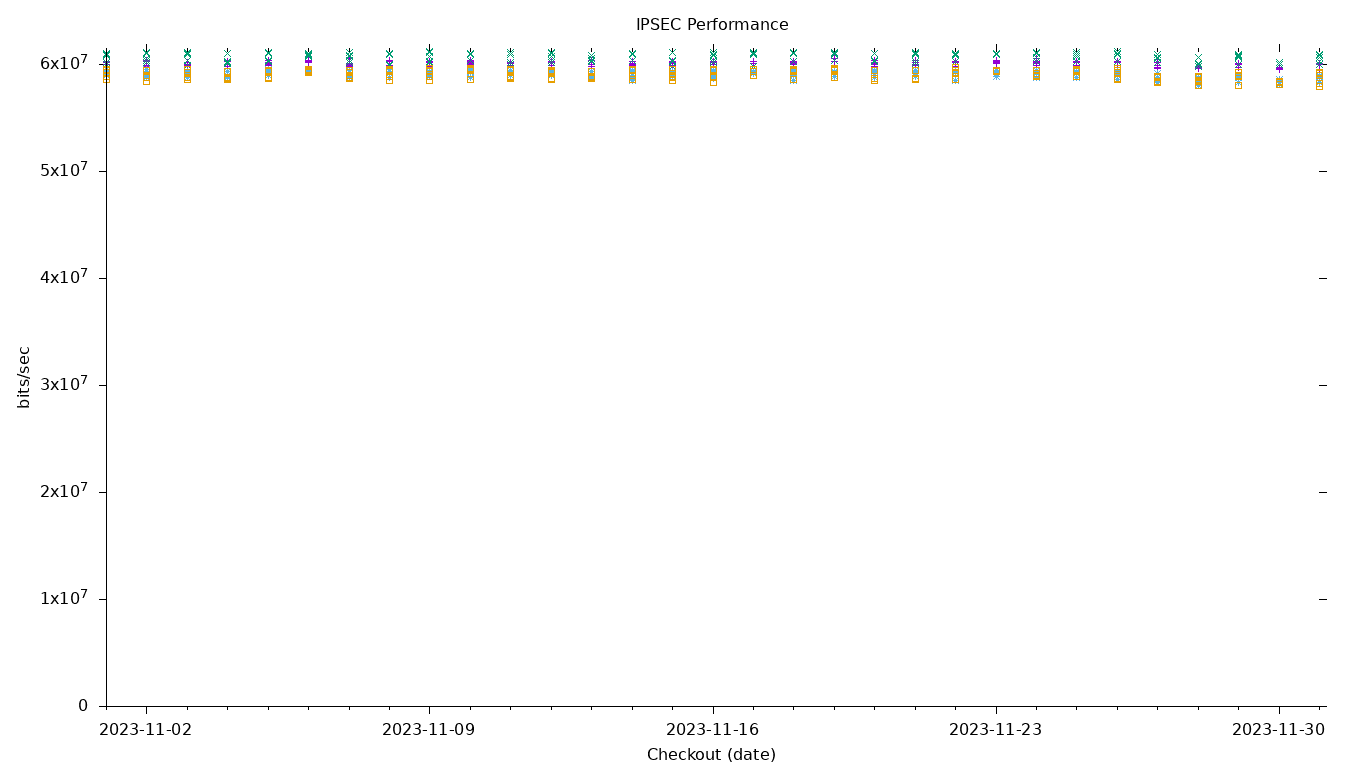Click the 5x10^7 y-axis tick label
Image resolution: width=1360 pixels, height=768 pixels.
[x=64, y=170]
